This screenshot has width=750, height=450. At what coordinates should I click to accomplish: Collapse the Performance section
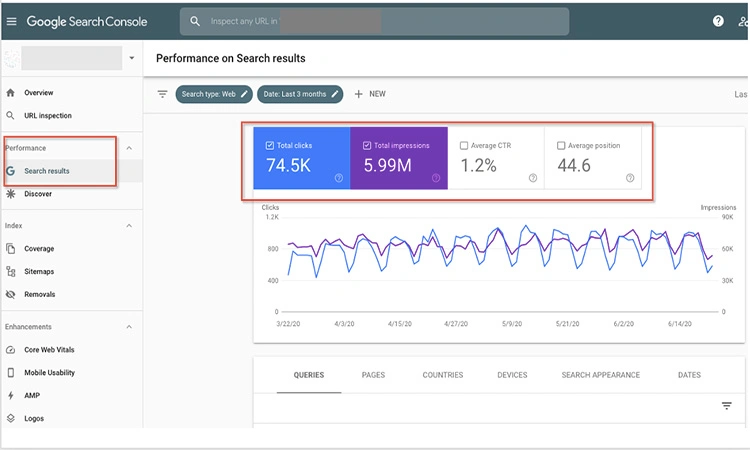(x=129, y=148)
